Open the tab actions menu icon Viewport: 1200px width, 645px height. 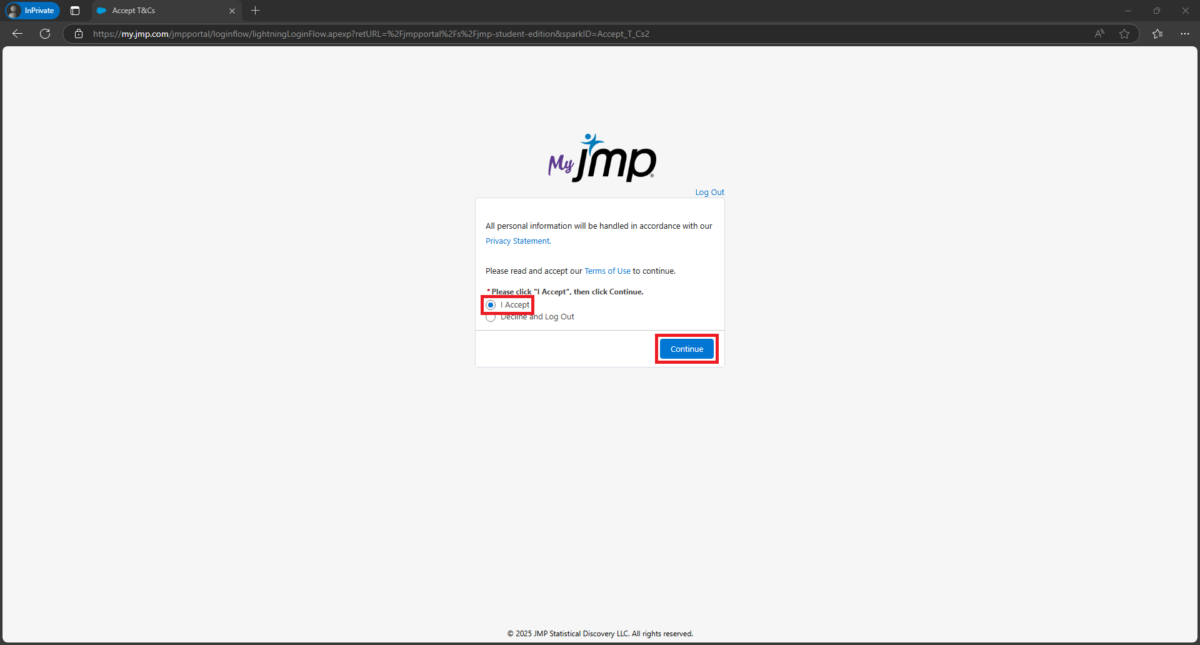(74, 10)
